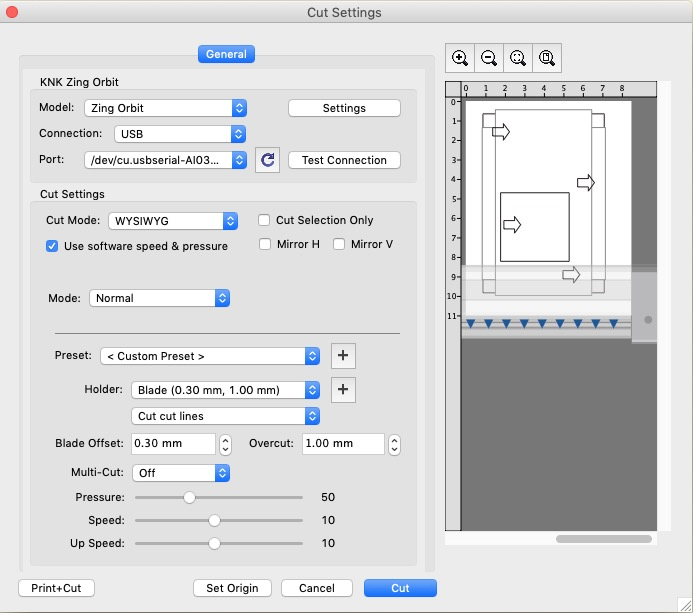
Task: Click the Overcut input field
Action: (x=343, y=444)
